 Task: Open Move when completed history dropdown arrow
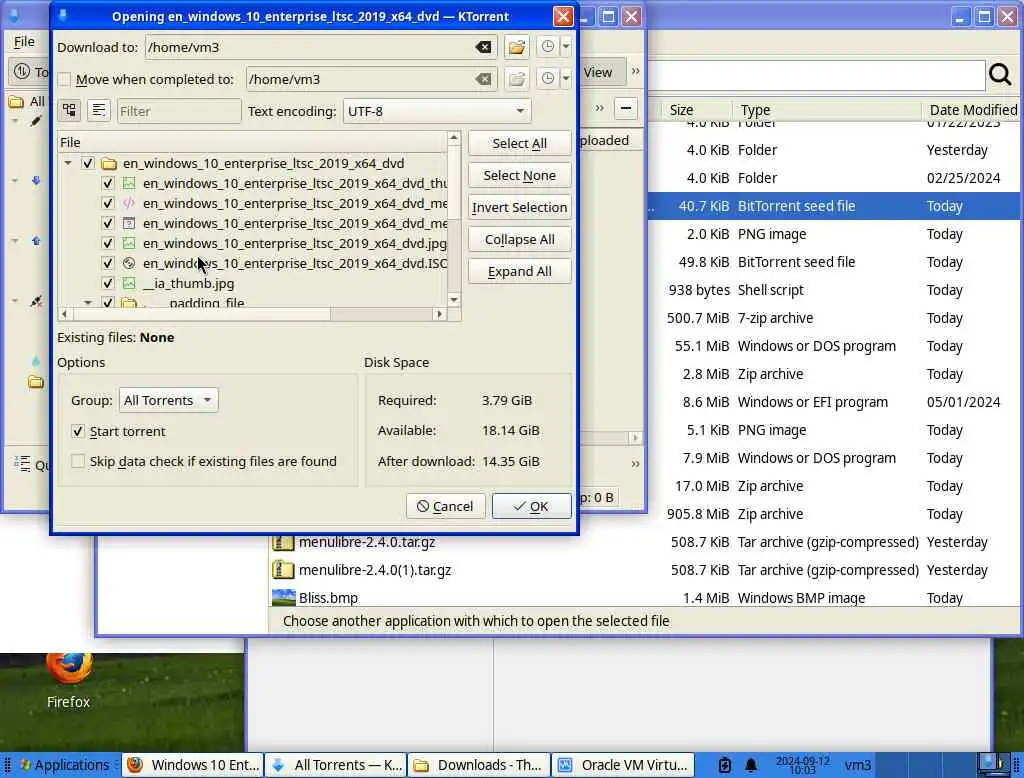pyautogui.click(x=566, y=78)
